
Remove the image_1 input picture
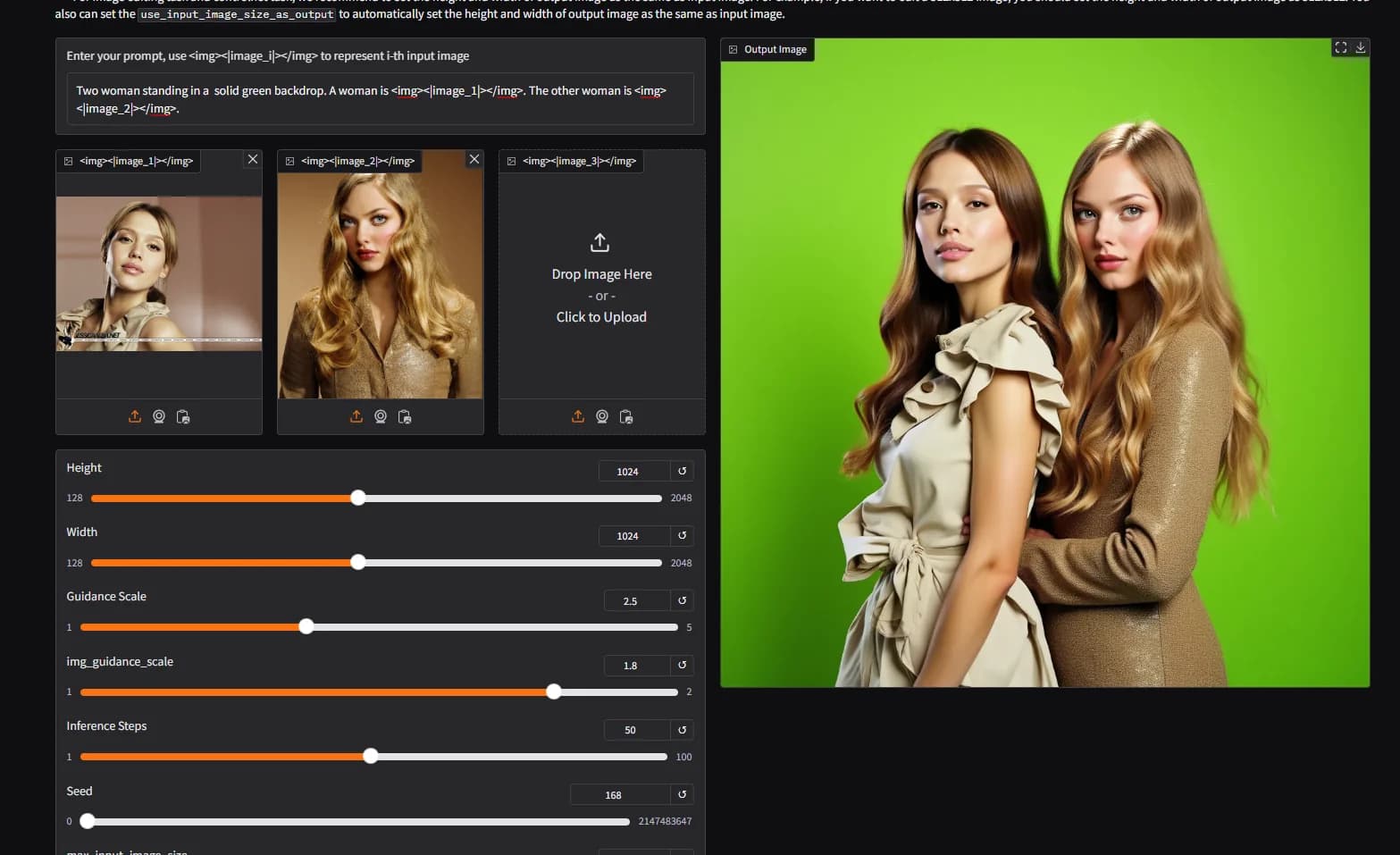tap(253, 159)
